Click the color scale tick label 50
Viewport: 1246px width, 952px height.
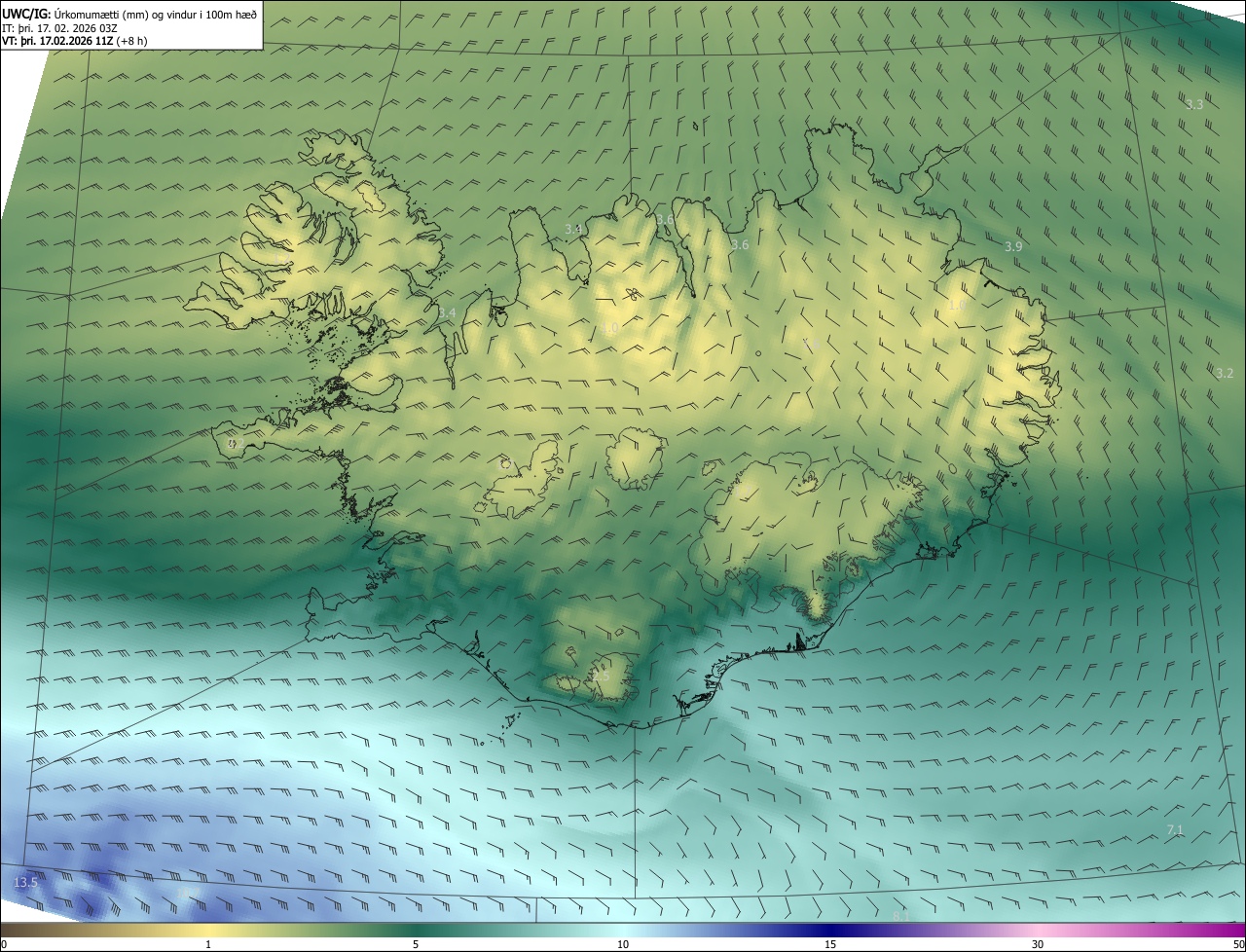click(1238, 944)
